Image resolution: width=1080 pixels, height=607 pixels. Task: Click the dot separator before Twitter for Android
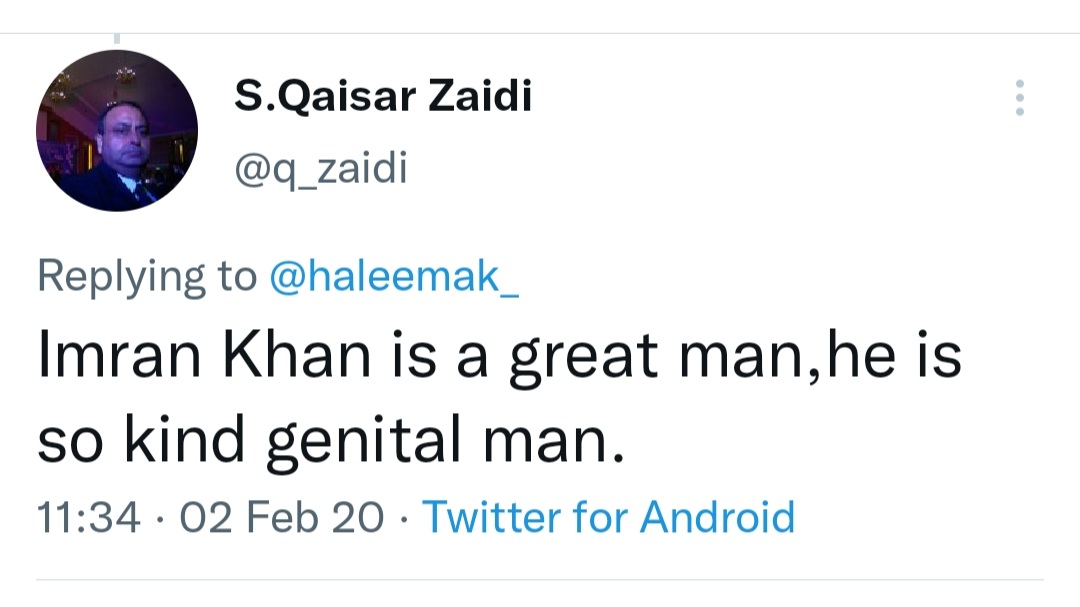click(x=403, y=520)
